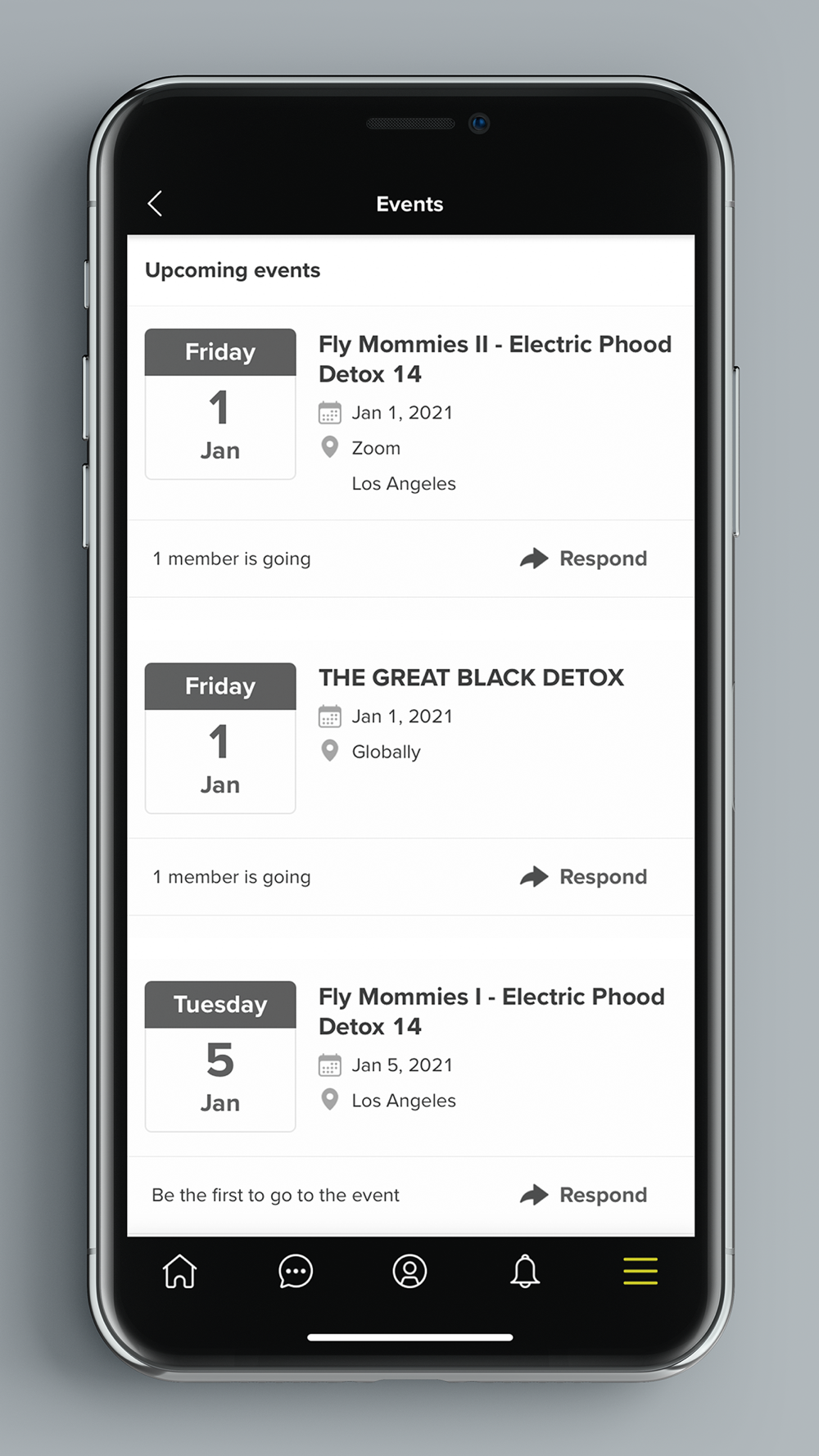Select the Tuesday 5 Jan date card
This screenshot has height=1456, width=819.
220,1056
